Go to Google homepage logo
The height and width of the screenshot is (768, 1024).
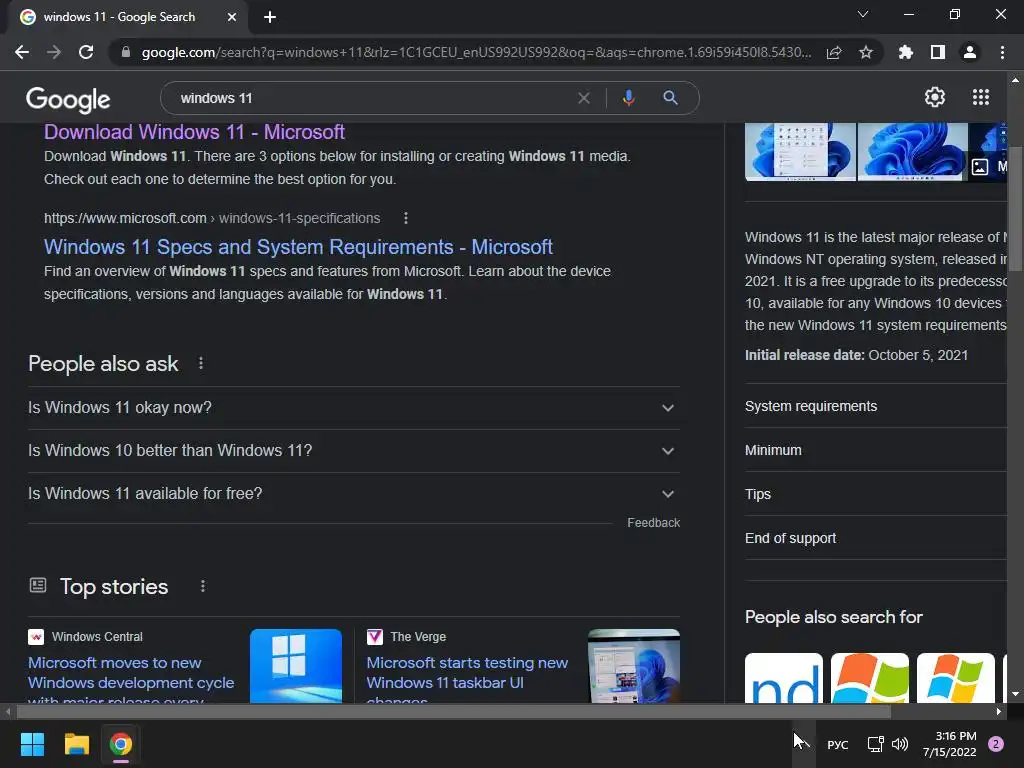point(68,99)
